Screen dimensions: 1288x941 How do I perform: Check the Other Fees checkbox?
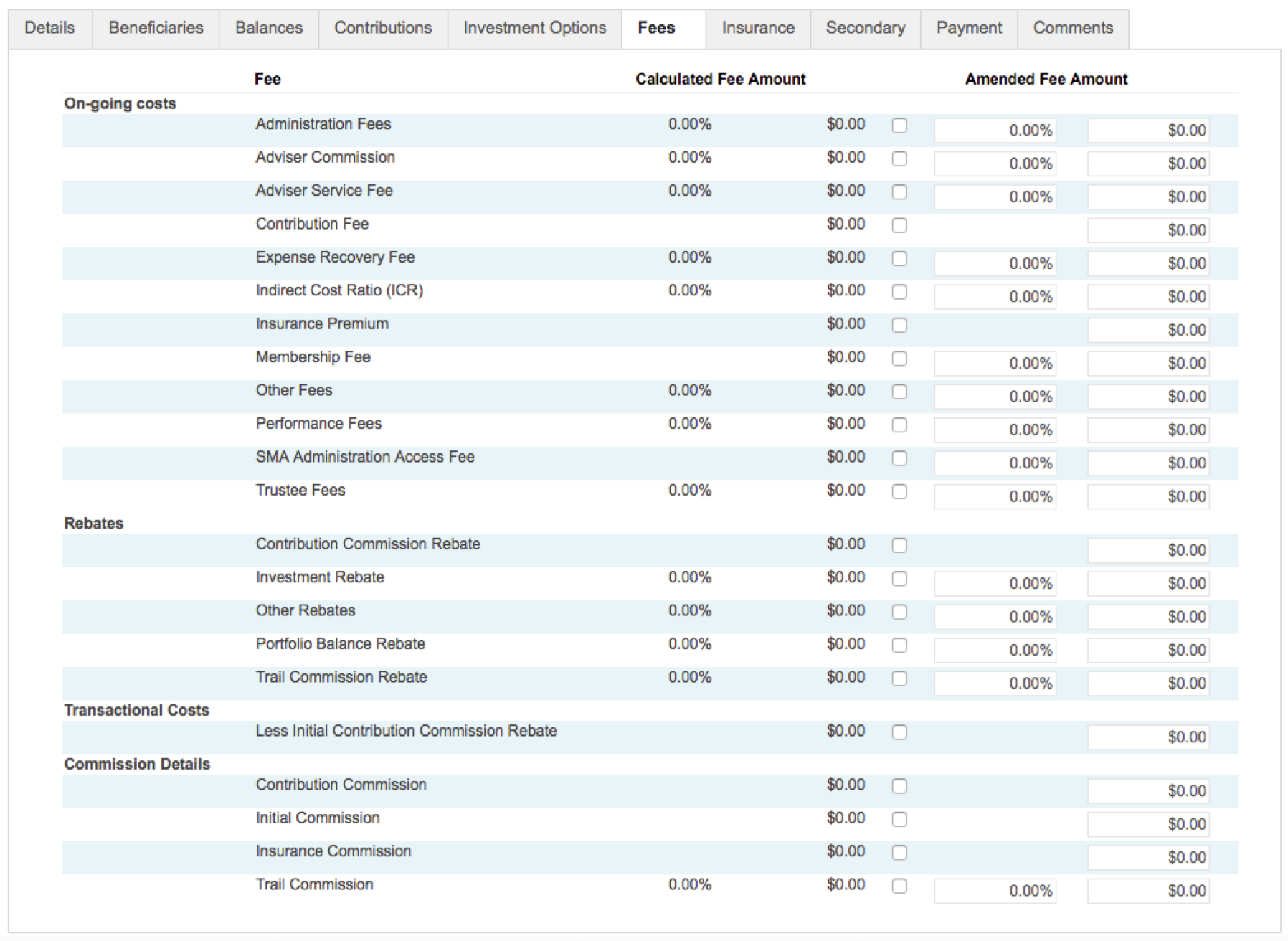(x=899, y=392)
